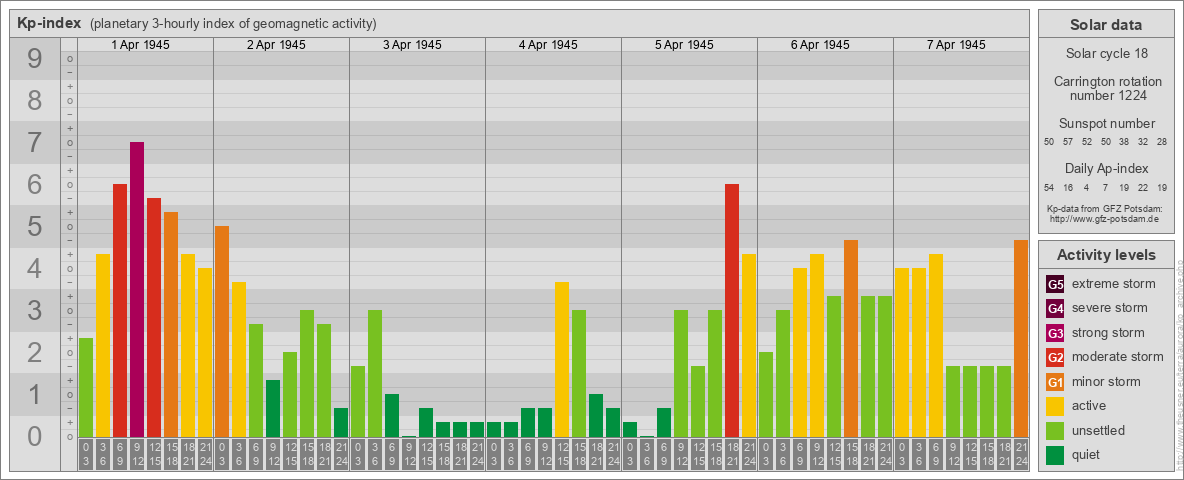Click the Kp axis label 7

click(x=34, y=143)
